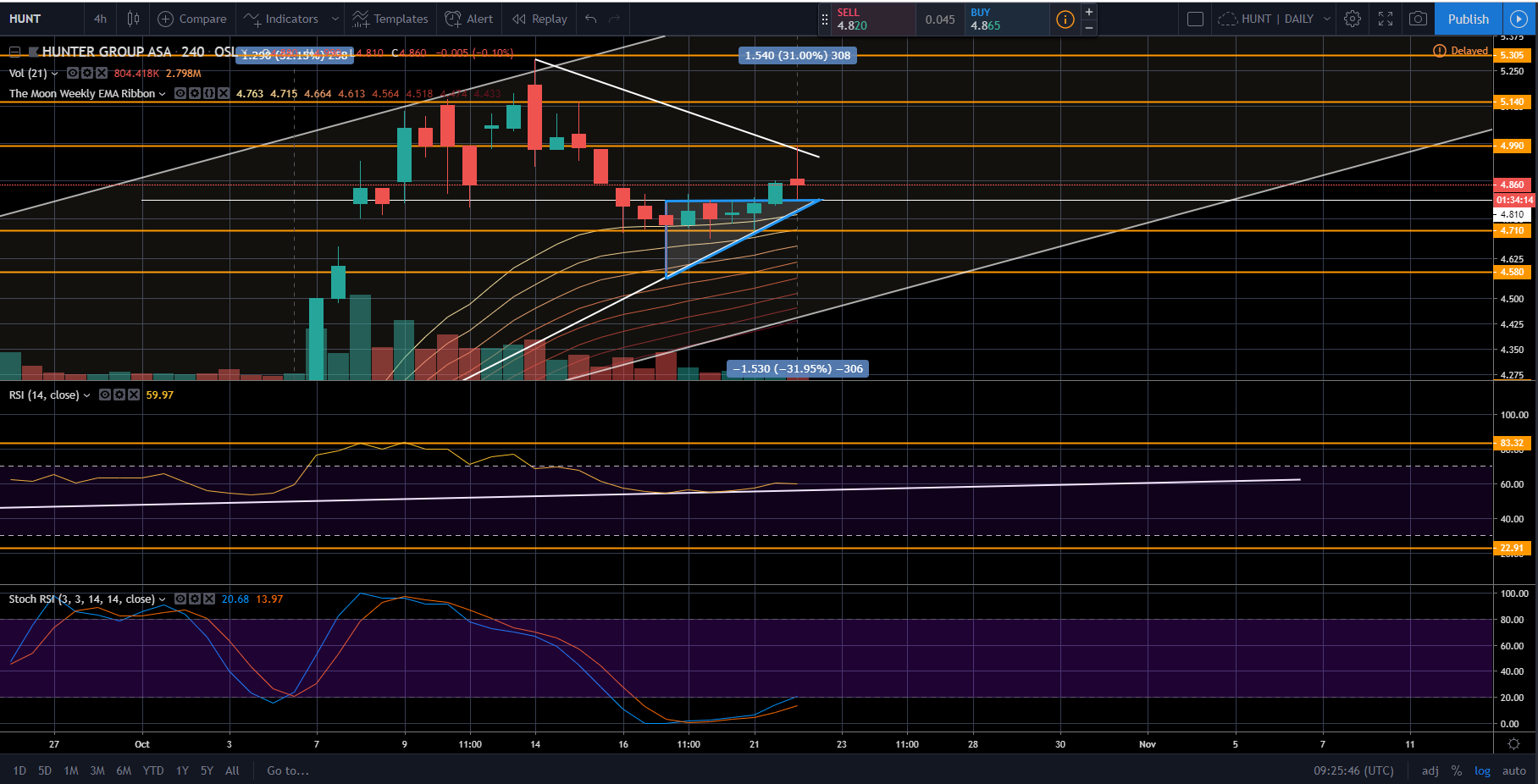Screen dimensions: 1538x784
Task: Select the 1D time range
Action: coord(19,770)
